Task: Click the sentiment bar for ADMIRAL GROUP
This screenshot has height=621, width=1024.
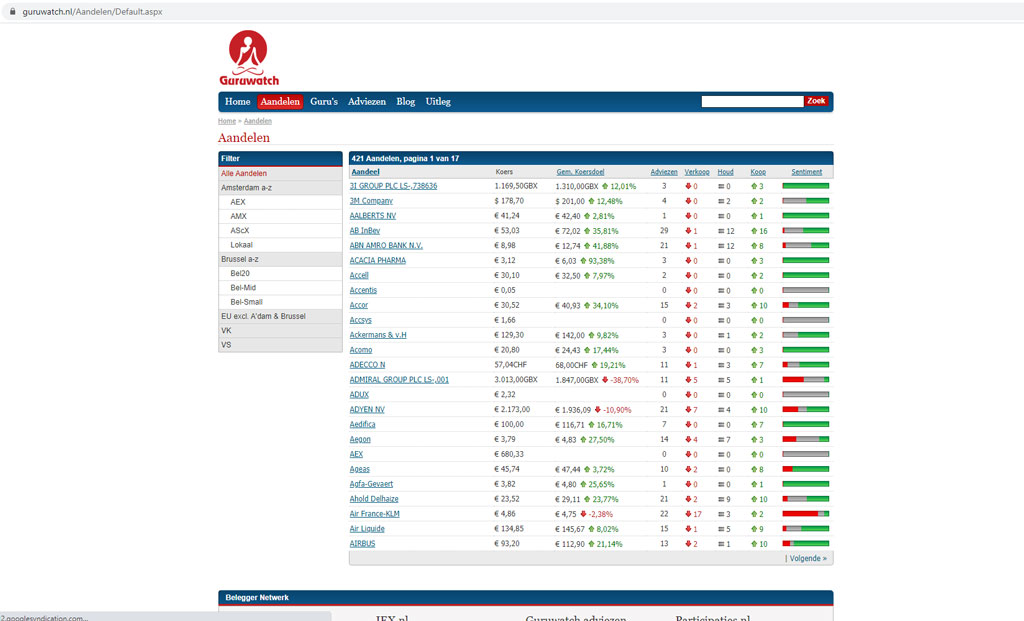Action: click(x=806, y=380)
